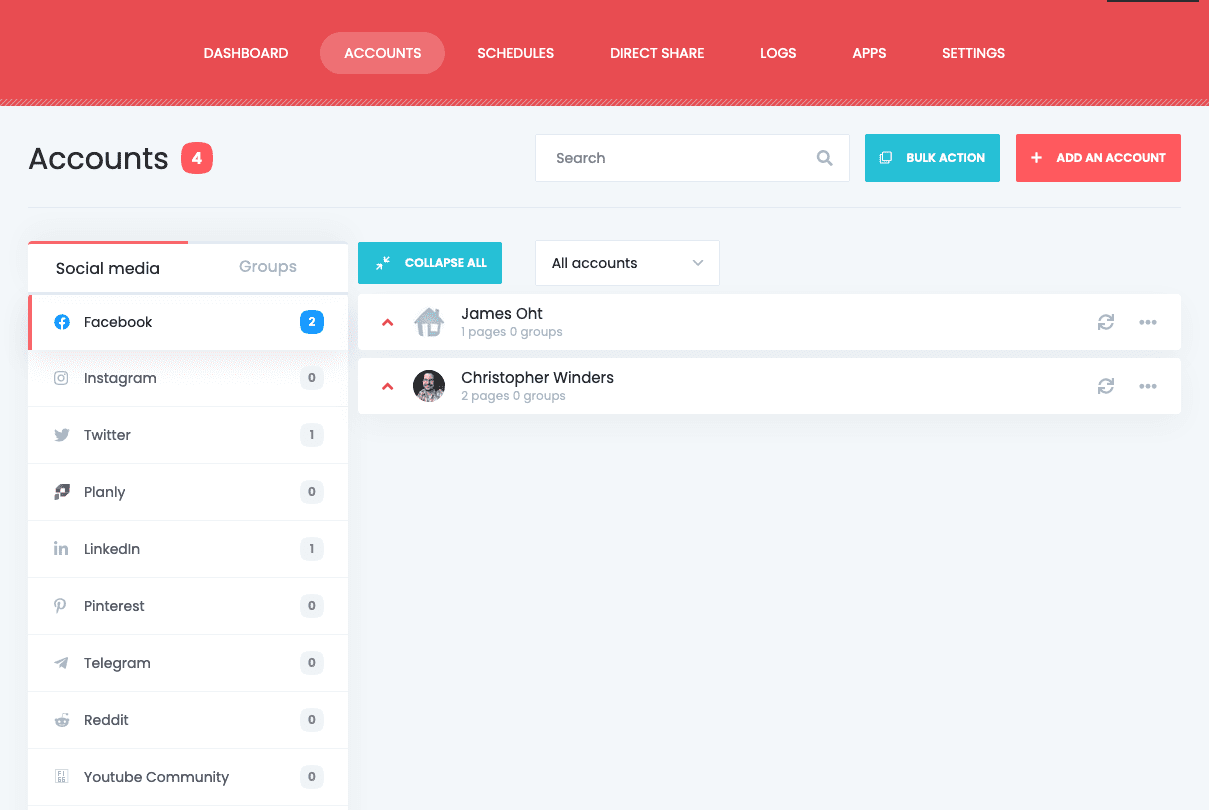The height and width of the screenshot is (810, 1209).
Task: Click the Twitter bird icon
Action: 62,435
